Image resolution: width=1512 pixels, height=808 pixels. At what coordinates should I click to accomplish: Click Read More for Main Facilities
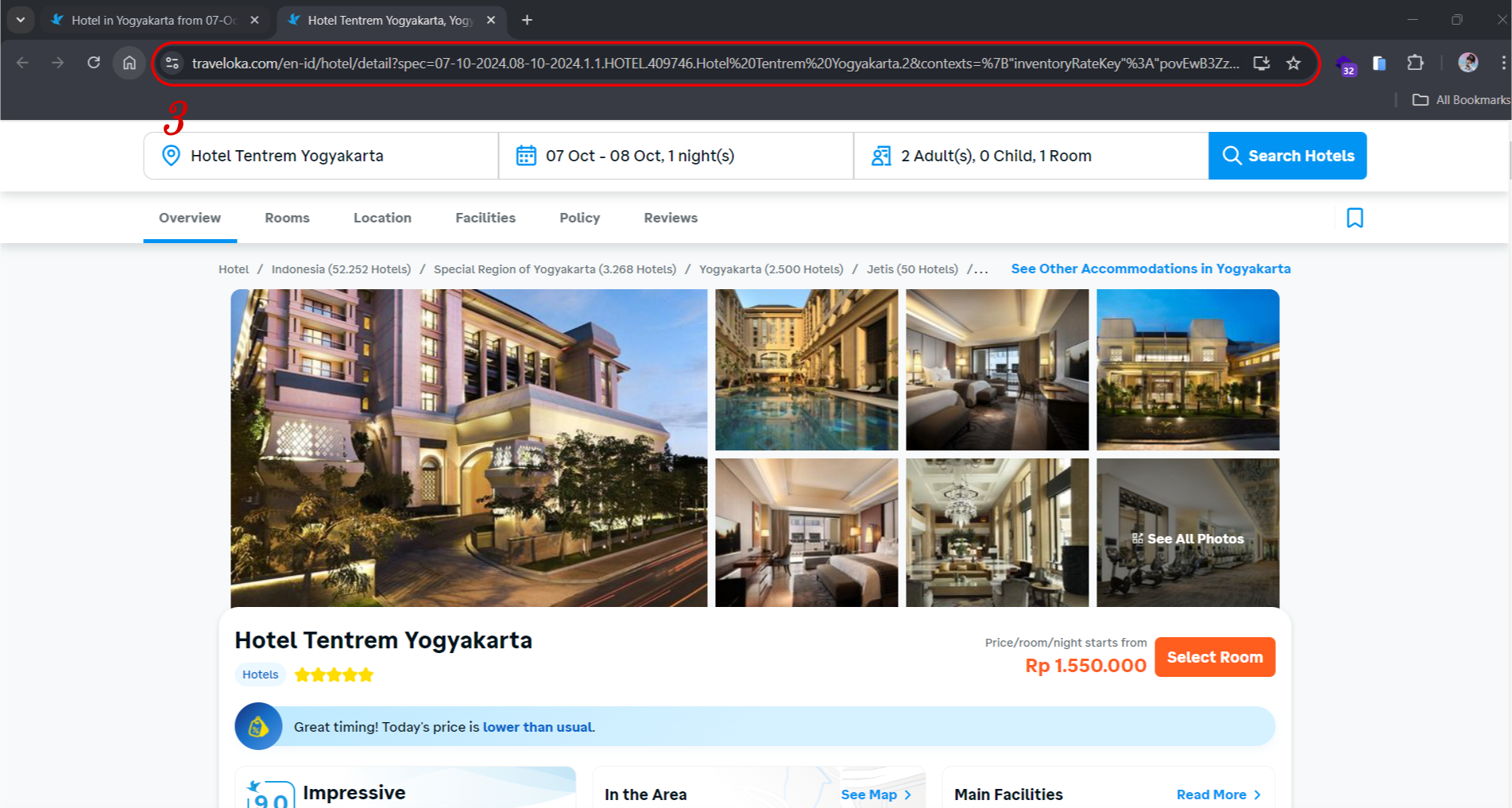(1219, 794)
